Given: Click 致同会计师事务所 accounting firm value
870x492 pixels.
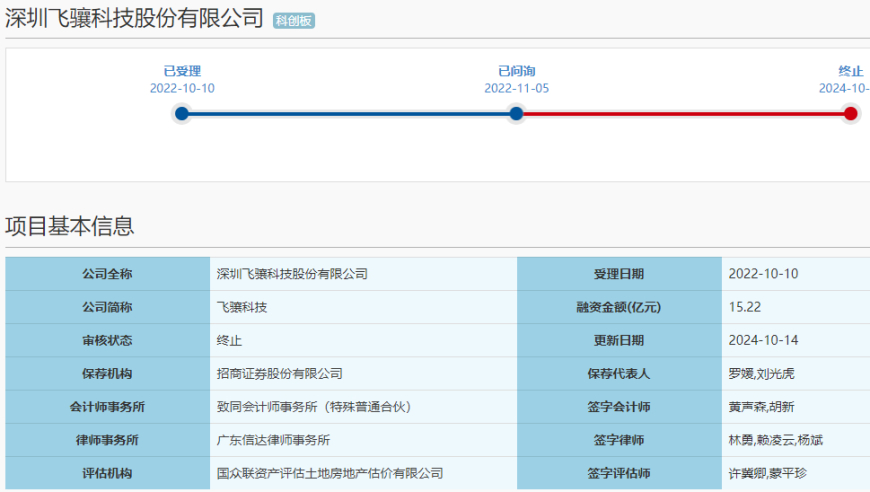Looking at the screenshot, I should [x=314, y=407].
